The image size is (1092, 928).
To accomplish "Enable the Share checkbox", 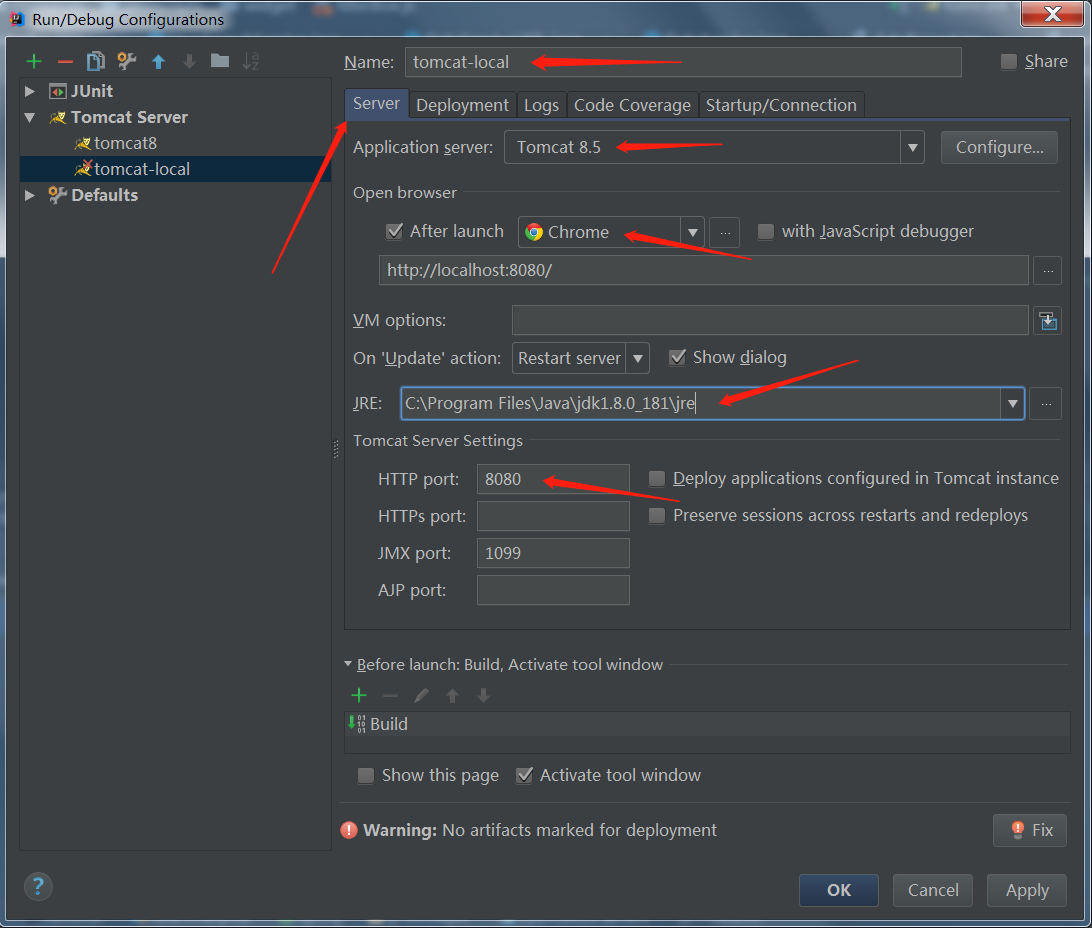I will [1008, 62].
